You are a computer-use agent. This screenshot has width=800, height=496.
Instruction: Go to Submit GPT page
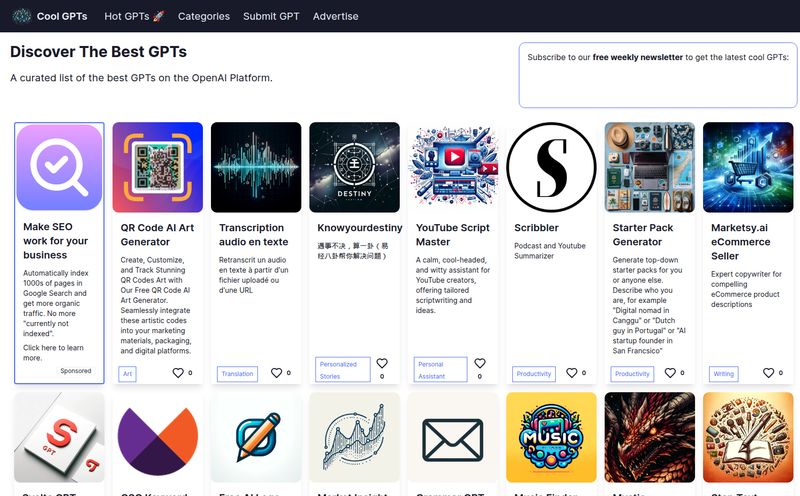[x=271, y=16]
